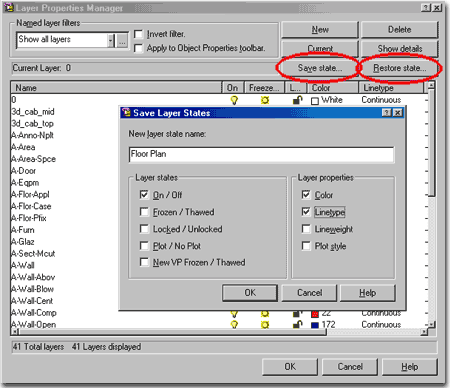The height and width of the screenshot is (388, 450).
Task: Toggle the lightbulb icon in A-Wall-Open row
Action: tap(234, 324)
